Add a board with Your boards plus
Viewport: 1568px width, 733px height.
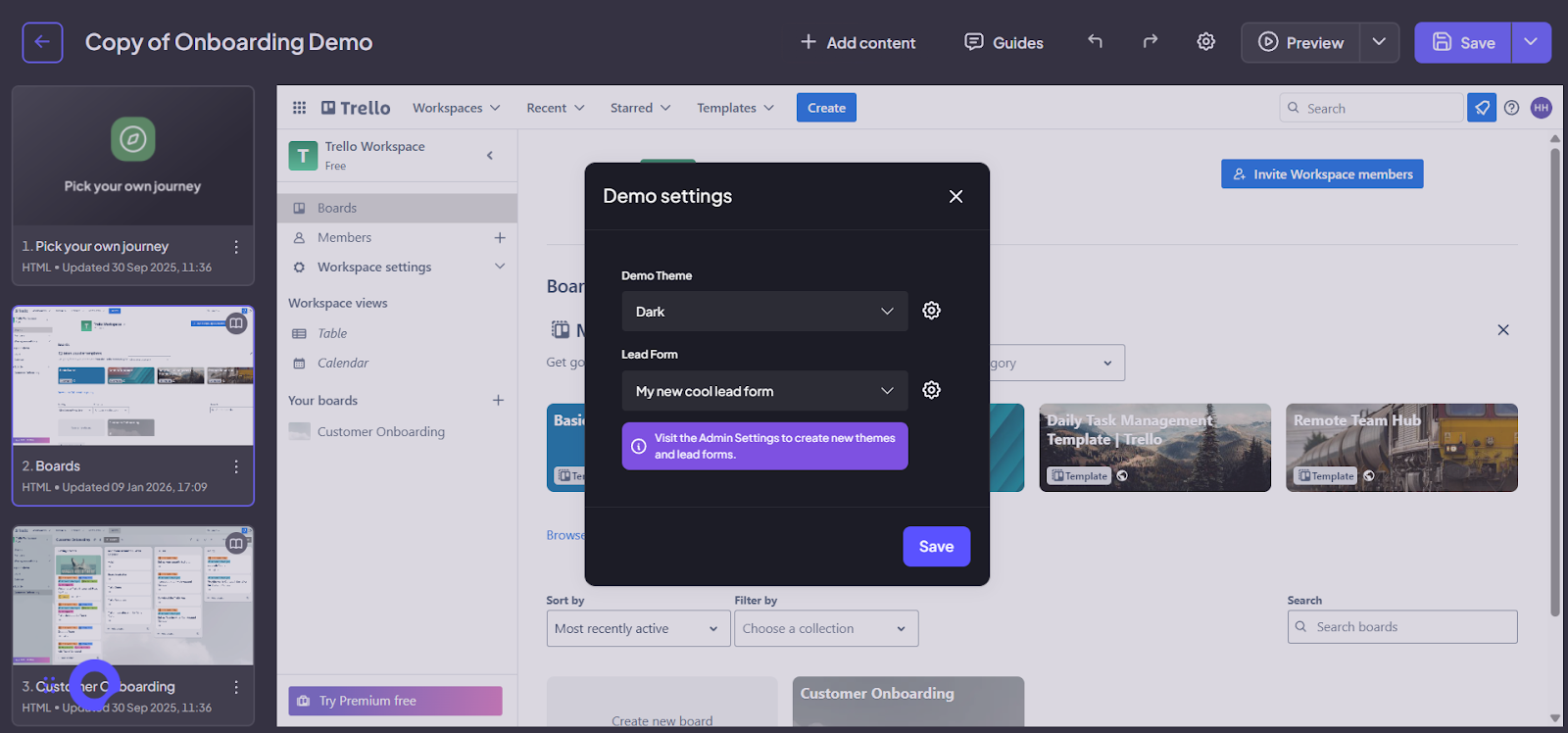click(498, 400)
